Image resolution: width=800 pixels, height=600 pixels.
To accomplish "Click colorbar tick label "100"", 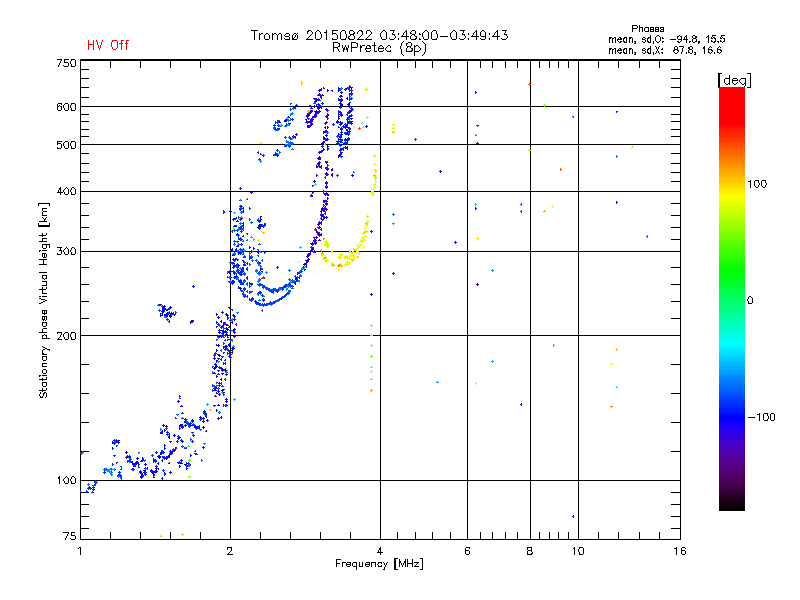I will point(757,184).
